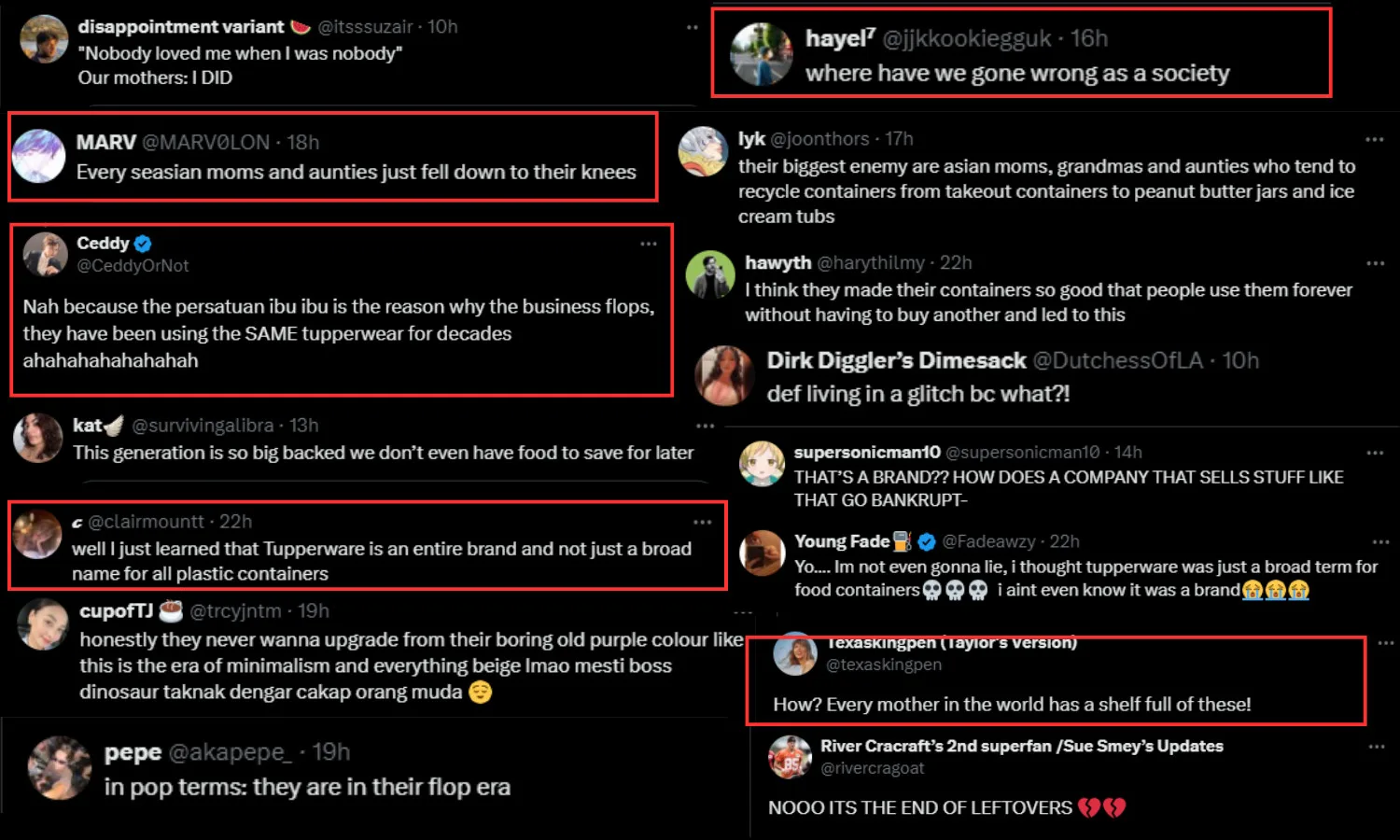Open more options on supersonicman10's tweet

[1375, 453]
